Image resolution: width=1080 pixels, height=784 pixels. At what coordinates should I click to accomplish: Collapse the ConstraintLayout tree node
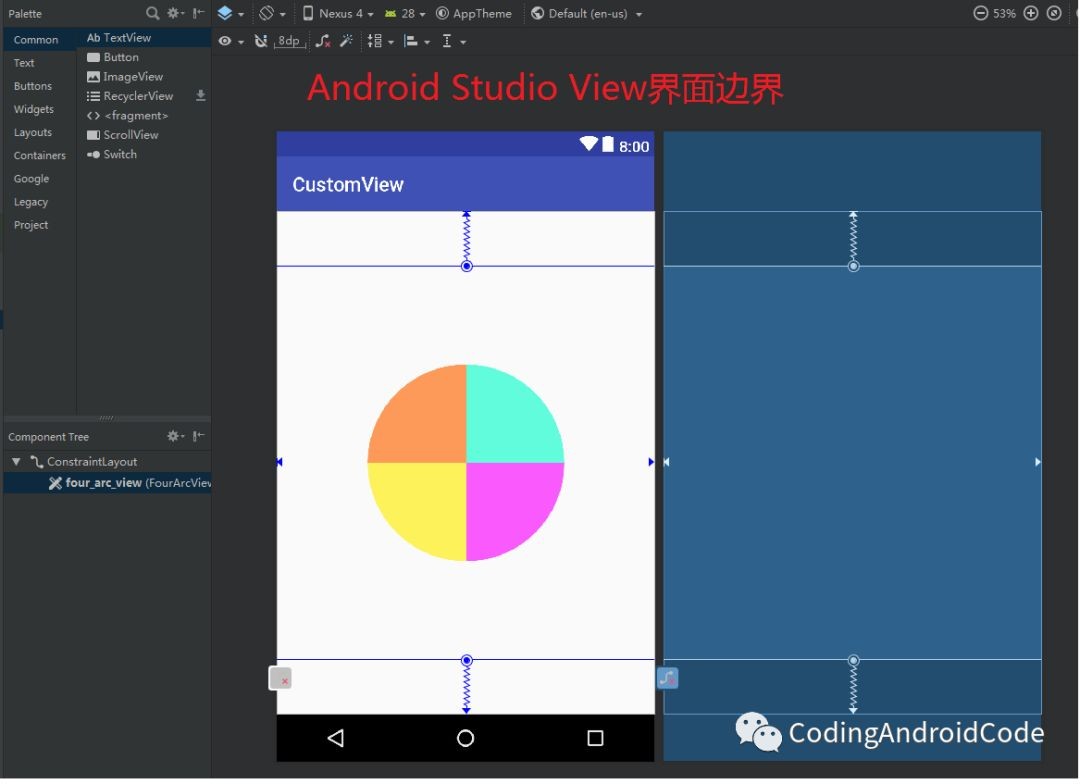coord(16,462)
